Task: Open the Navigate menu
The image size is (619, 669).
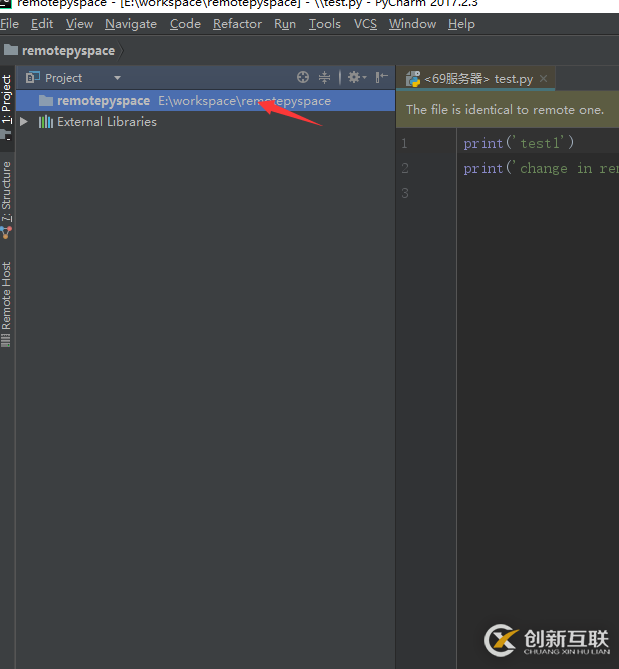Action: [x=131, y=24]
